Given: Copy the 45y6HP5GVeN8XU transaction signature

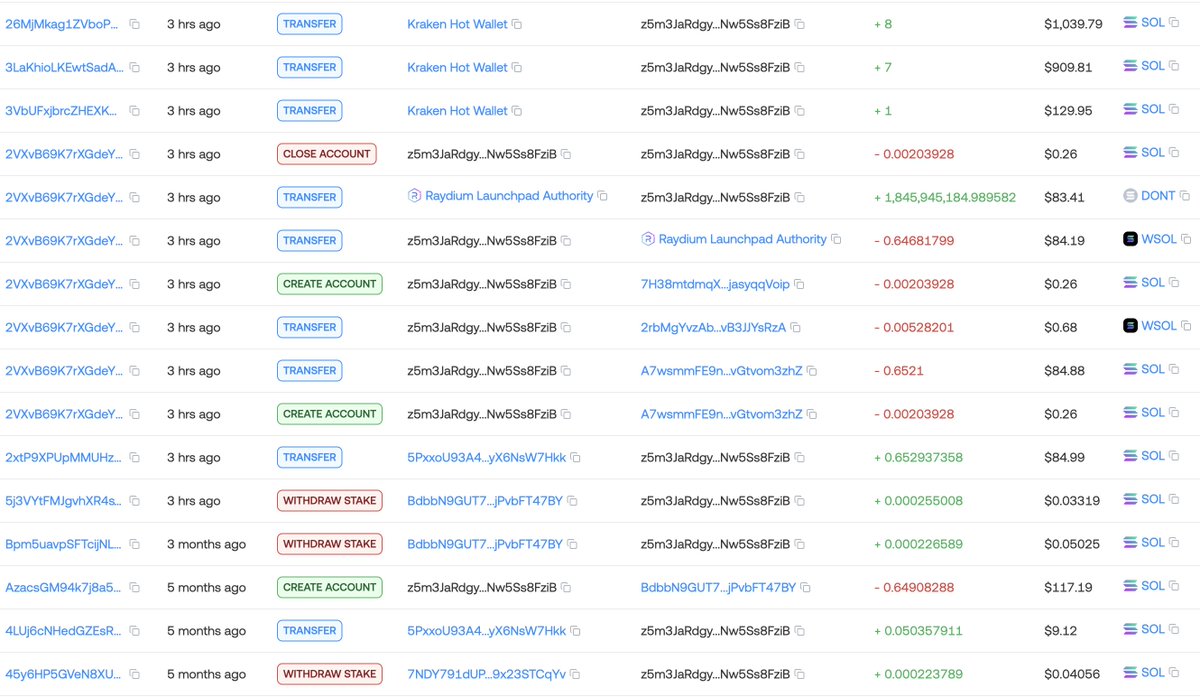Looking at the screenshot, I should pyautogui.click(x=135, y=675).
